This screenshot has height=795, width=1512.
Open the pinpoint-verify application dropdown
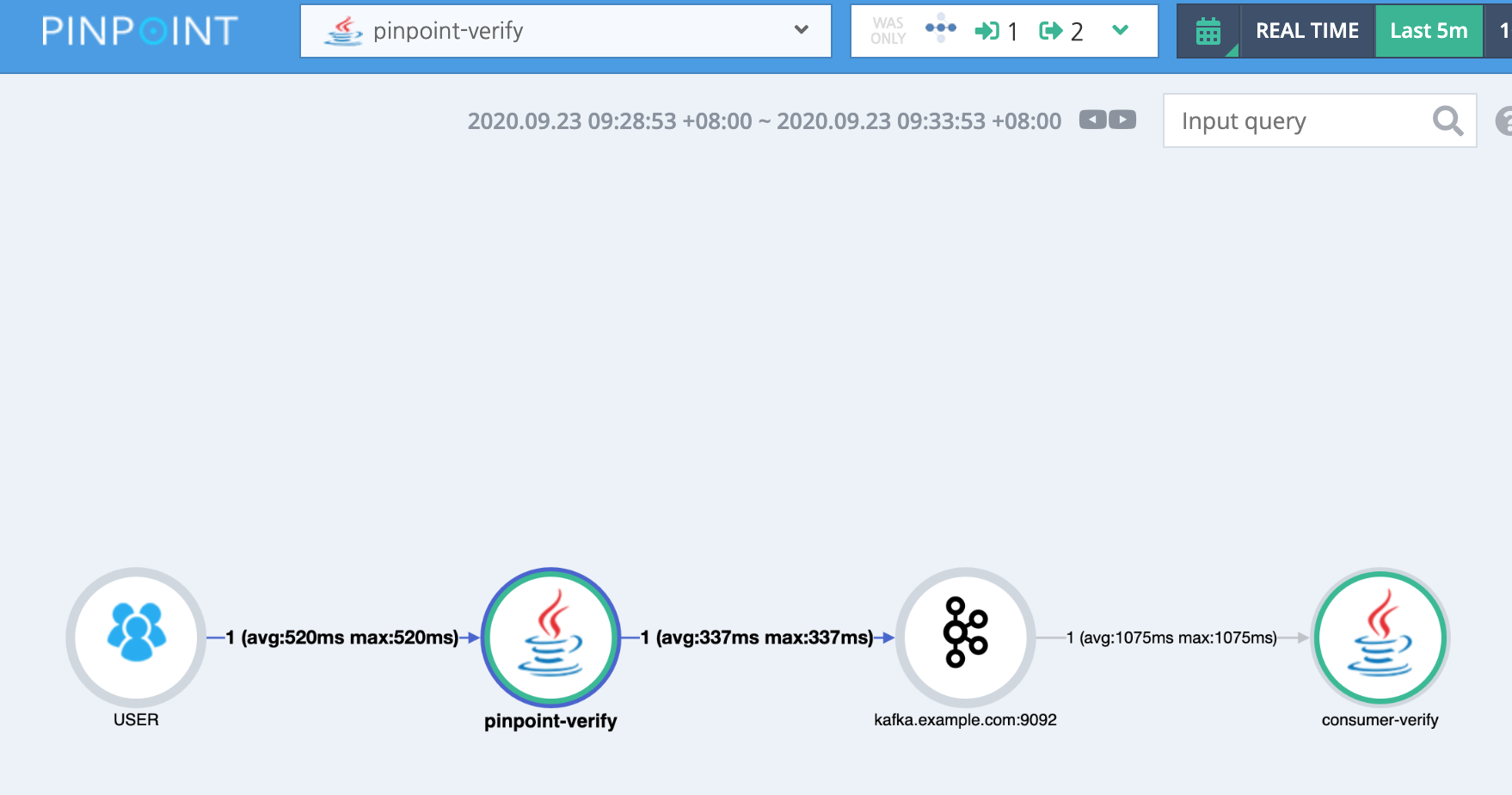click(x=565, y=31)
